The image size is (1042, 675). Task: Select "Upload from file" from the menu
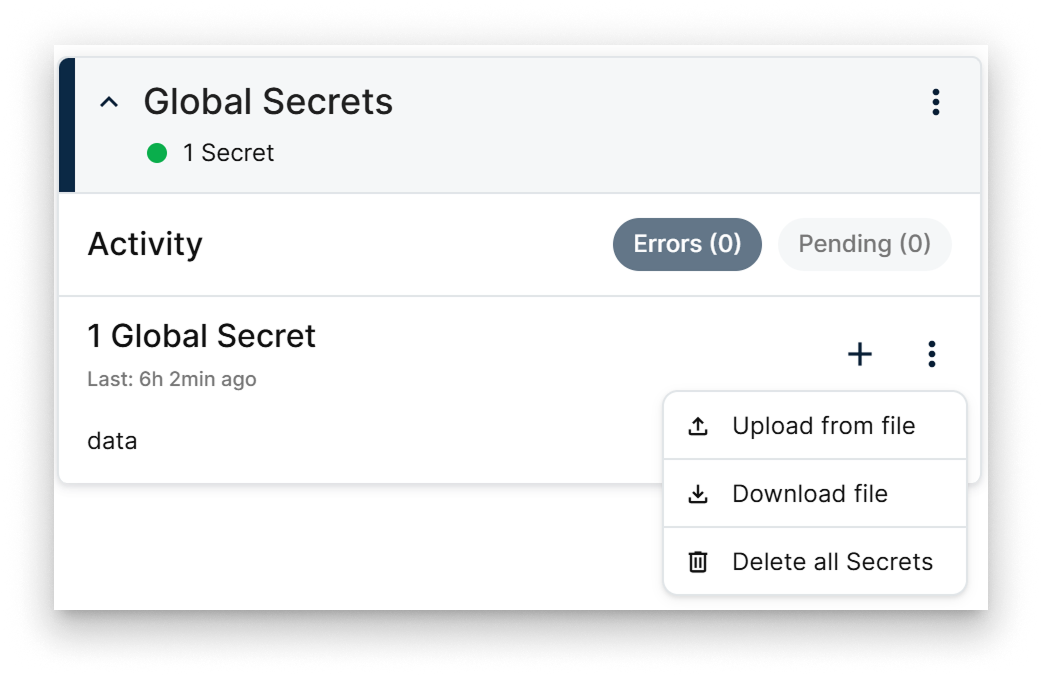(824, 425)
